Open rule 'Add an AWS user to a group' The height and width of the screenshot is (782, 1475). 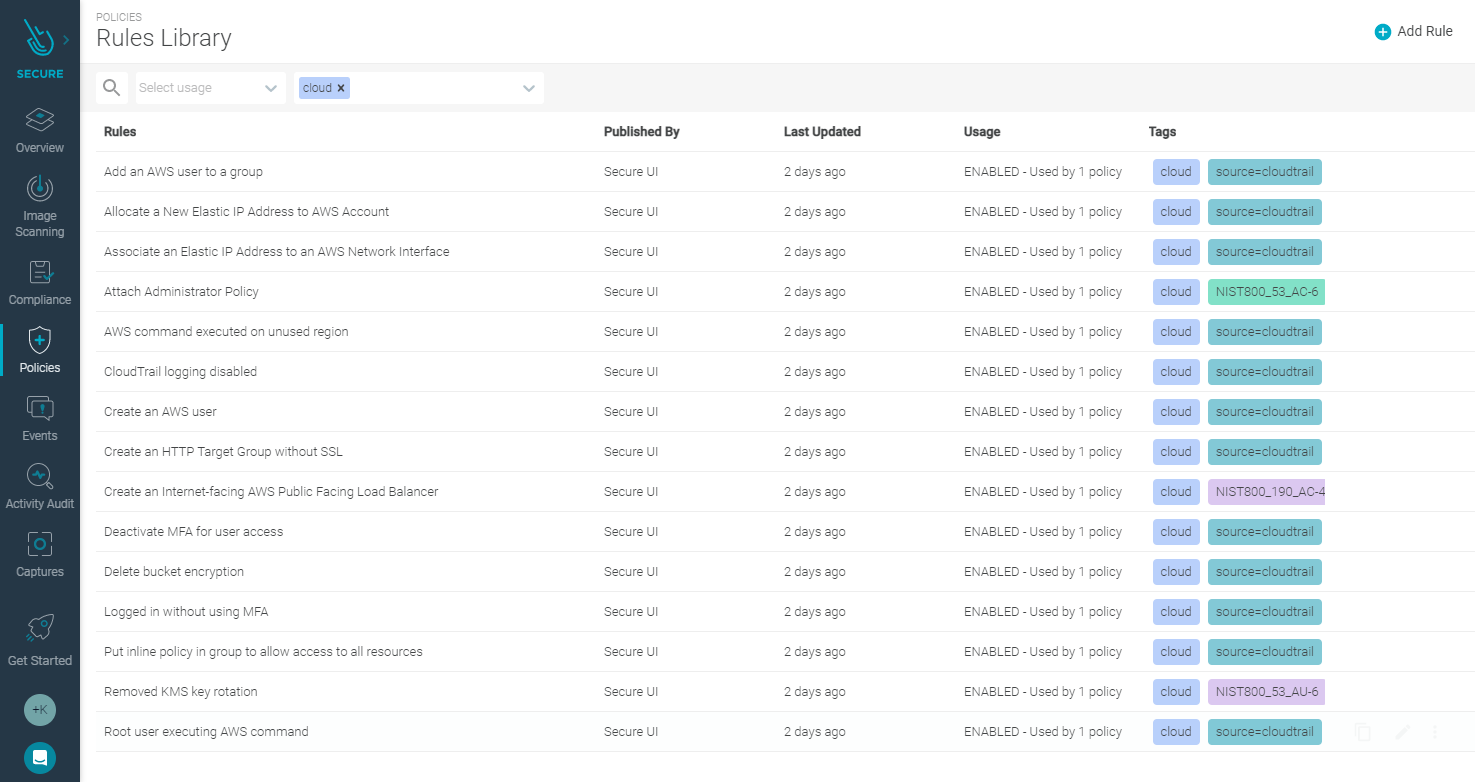click(x=183, y=172)
